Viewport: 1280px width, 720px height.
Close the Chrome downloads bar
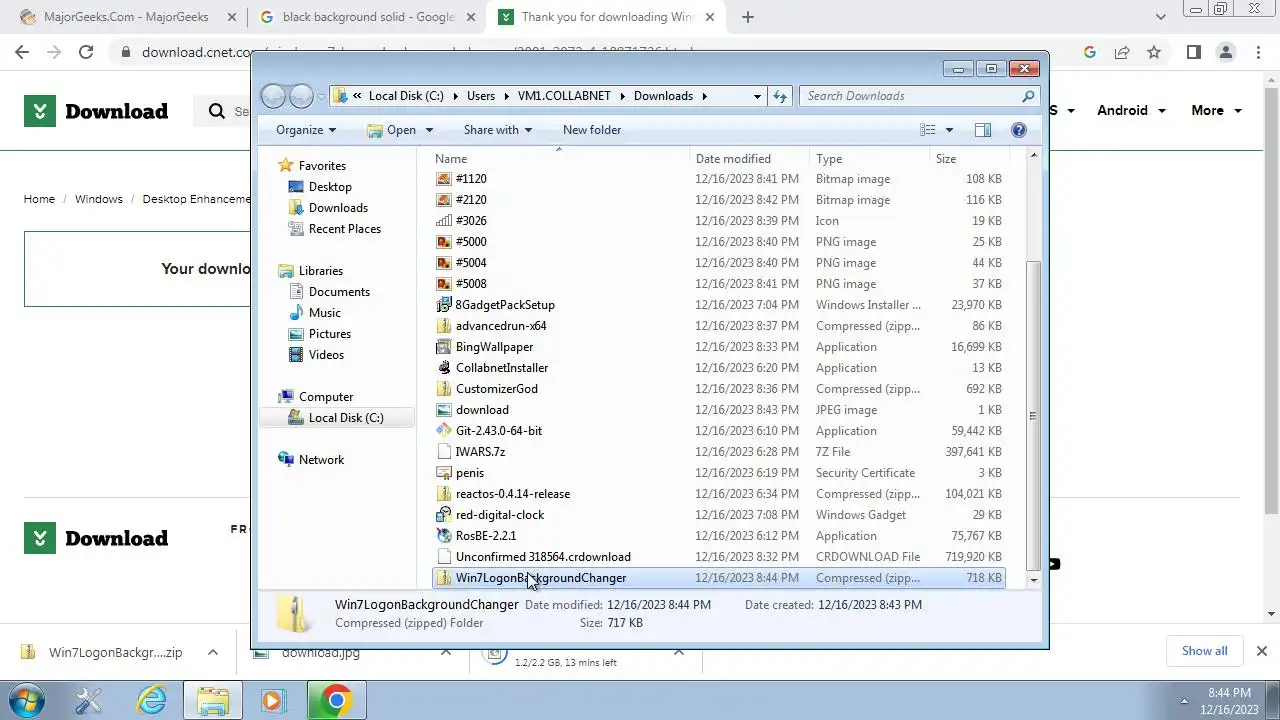[1261, 651]
